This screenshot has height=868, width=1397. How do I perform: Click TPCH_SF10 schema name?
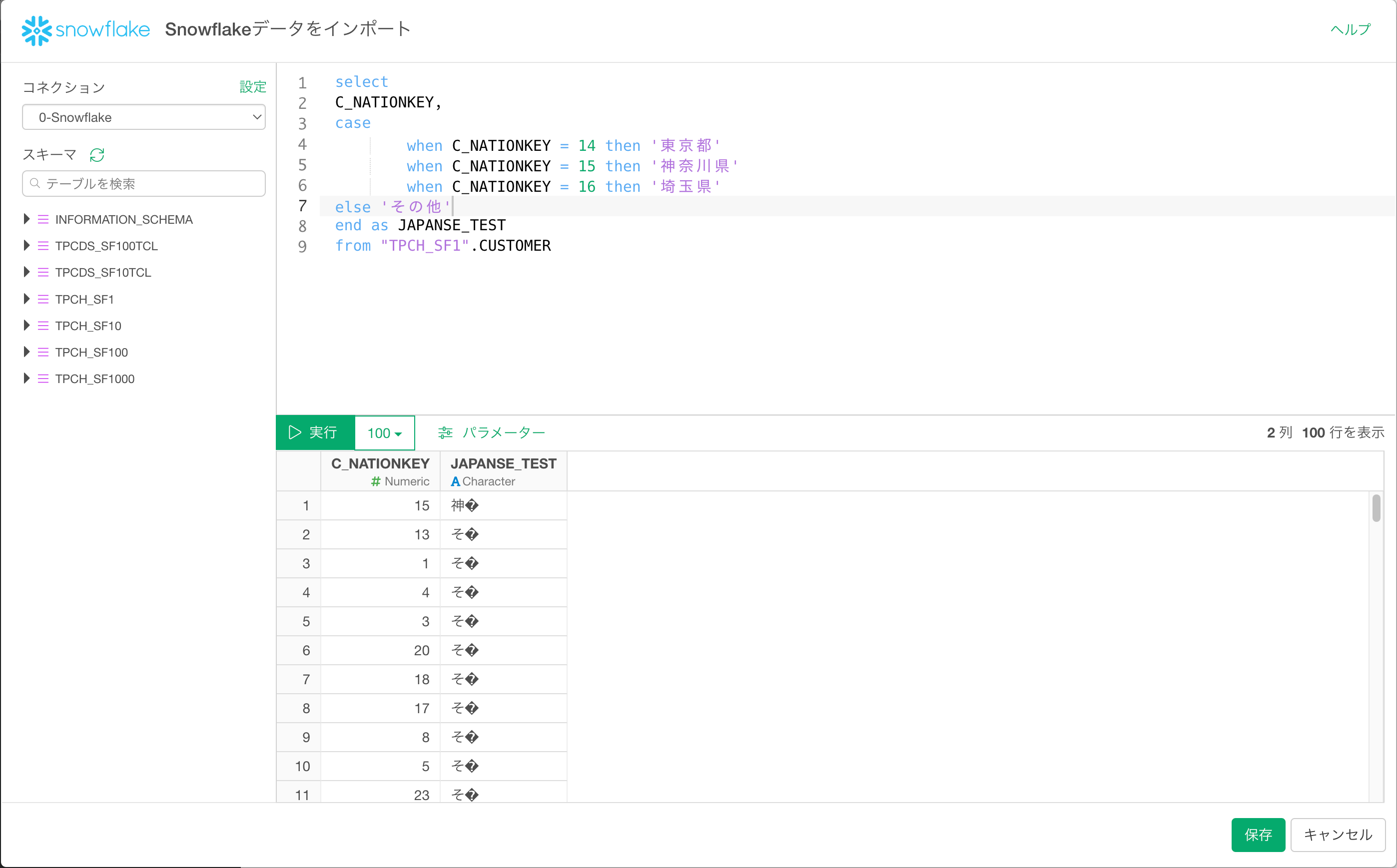[x=88, y=326]
